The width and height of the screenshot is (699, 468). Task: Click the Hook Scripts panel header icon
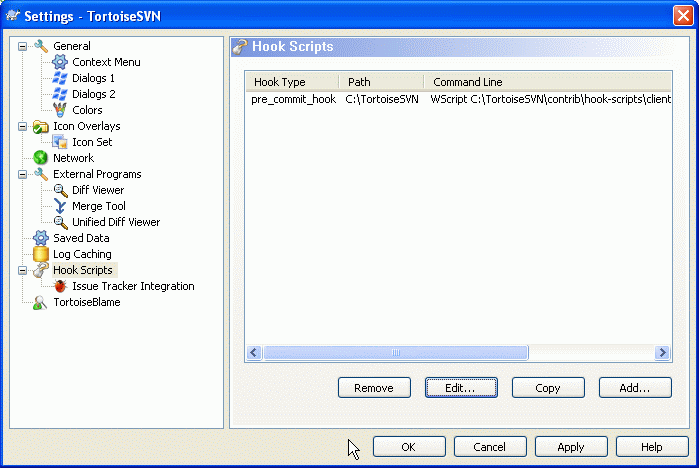click(x=240, y=47)
